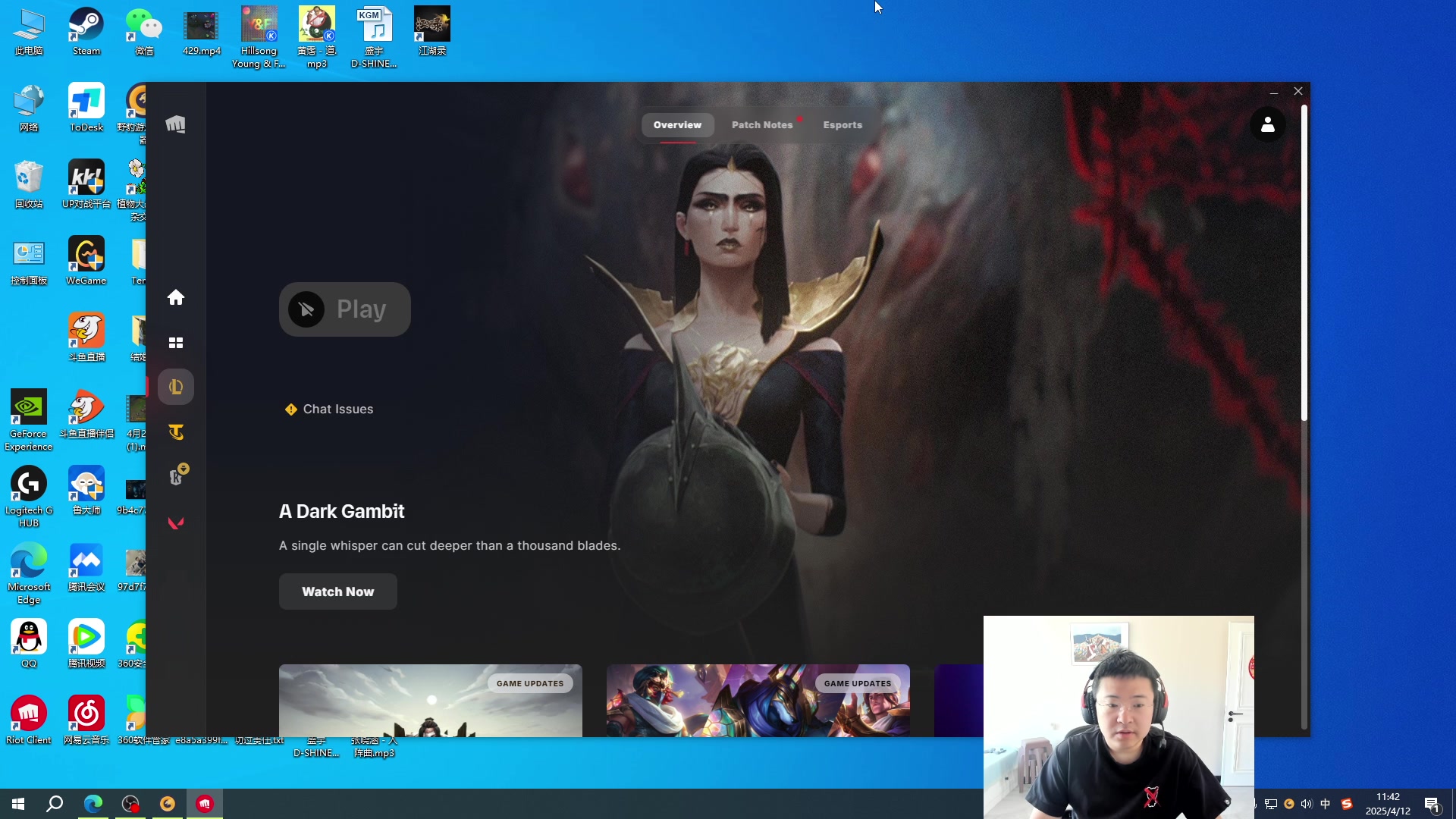Open the first Game Updates news card

click(x=431, y=701)
